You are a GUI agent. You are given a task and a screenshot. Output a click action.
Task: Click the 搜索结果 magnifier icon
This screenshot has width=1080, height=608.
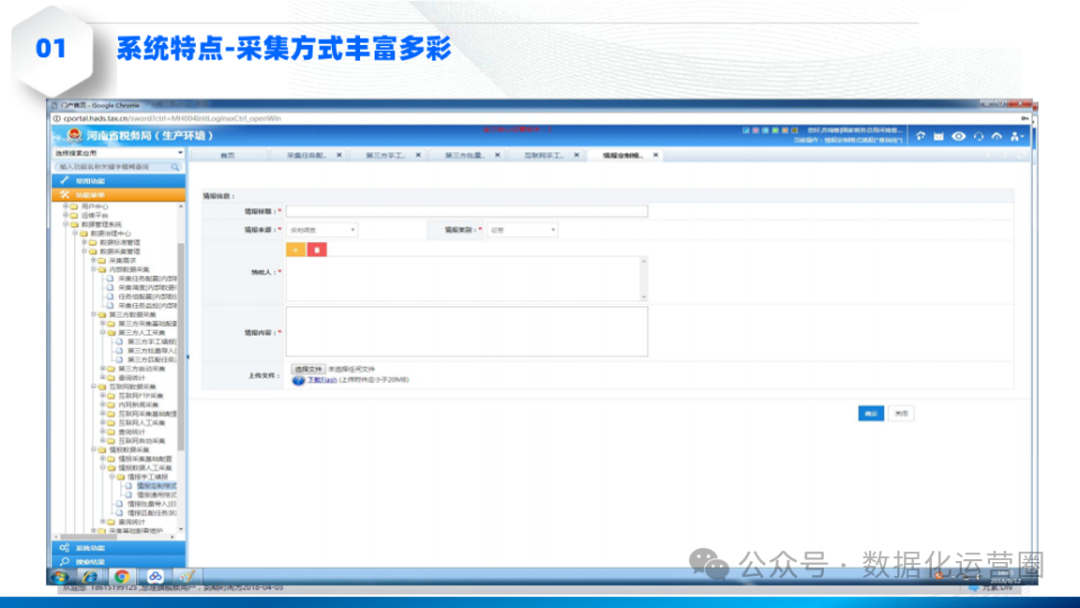[64, 562]
